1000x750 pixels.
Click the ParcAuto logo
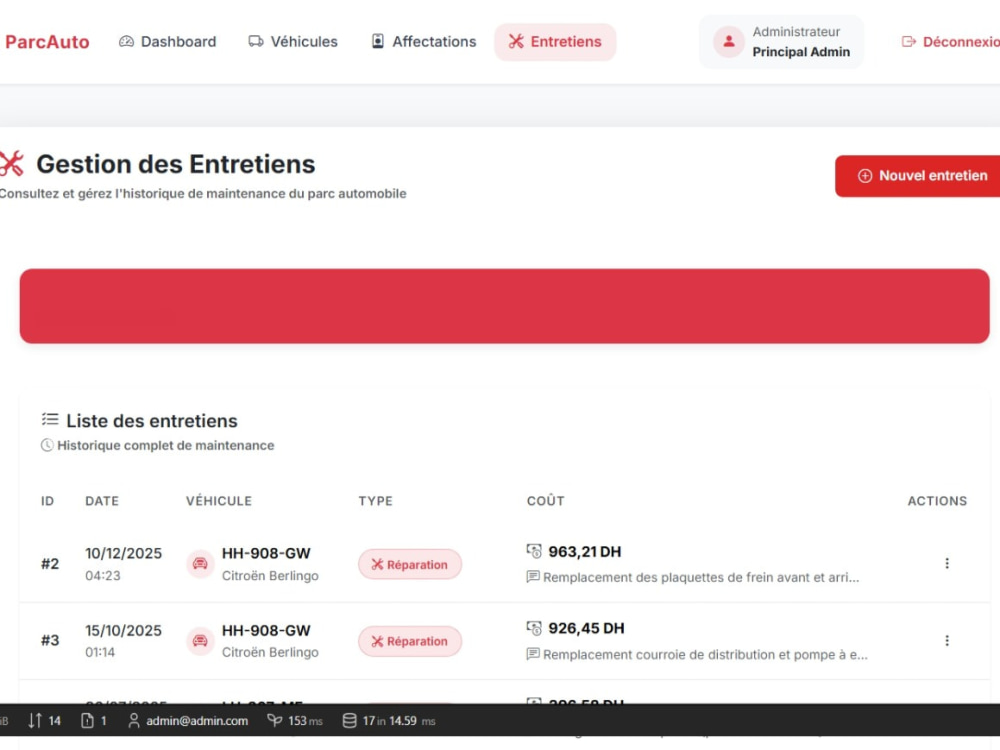[47, 41]
